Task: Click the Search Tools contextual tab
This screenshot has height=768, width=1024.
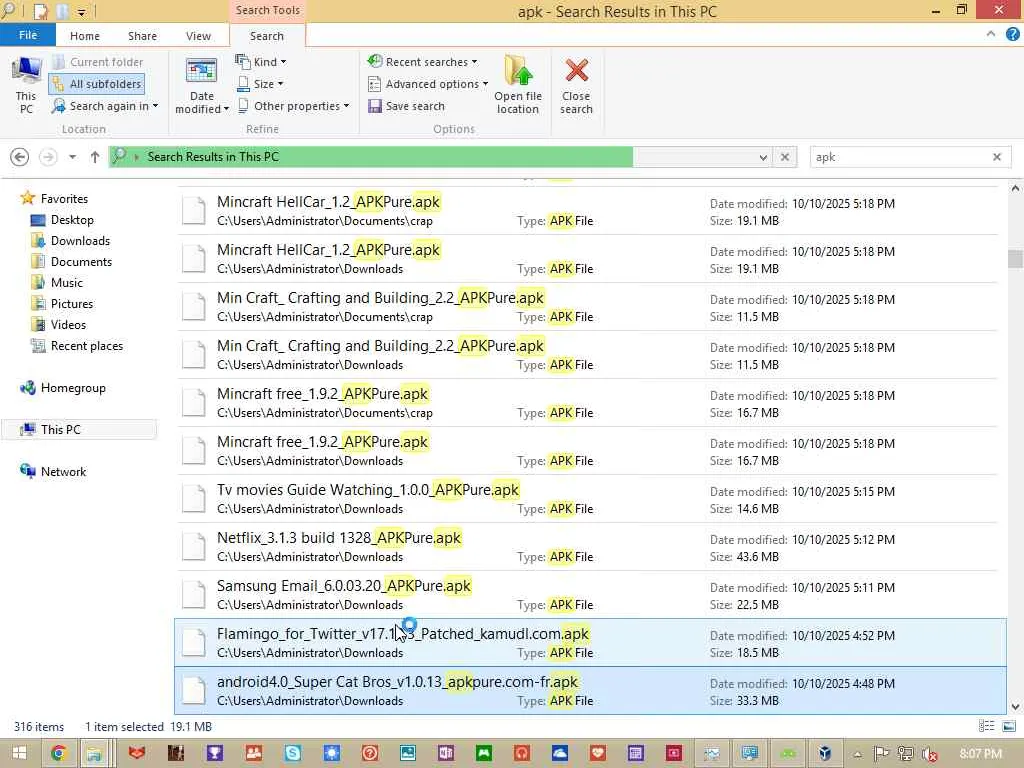Action: (x=268, y=10)
